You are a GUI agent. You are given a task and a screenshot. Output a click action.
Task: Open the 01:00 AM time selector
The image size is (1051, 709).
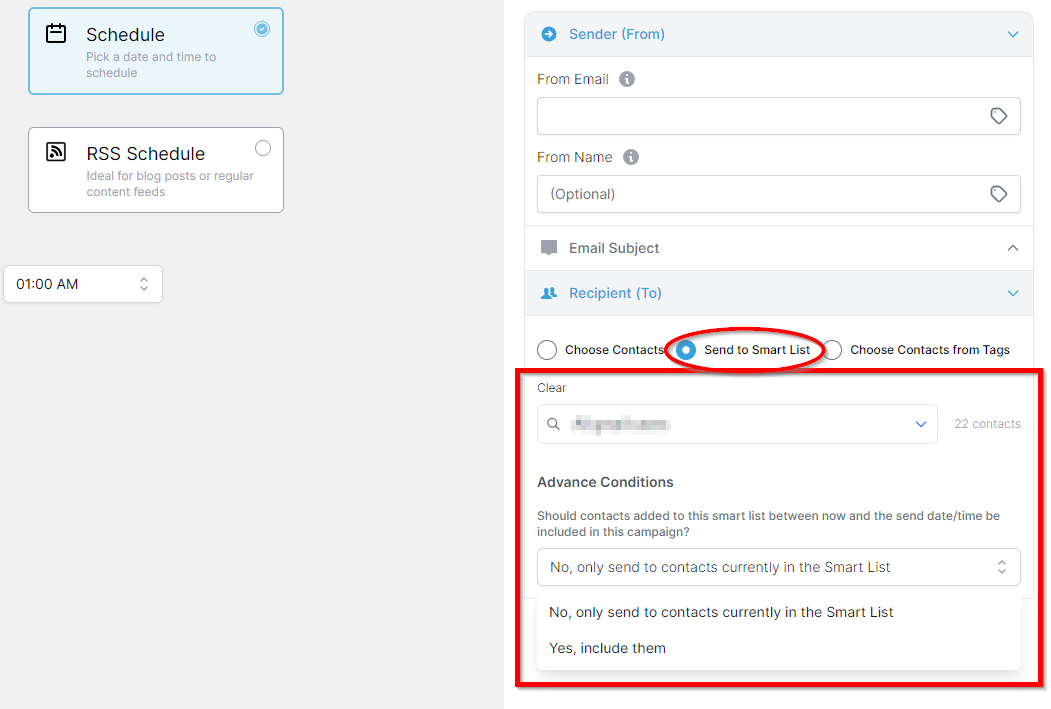tap(83, 284)
